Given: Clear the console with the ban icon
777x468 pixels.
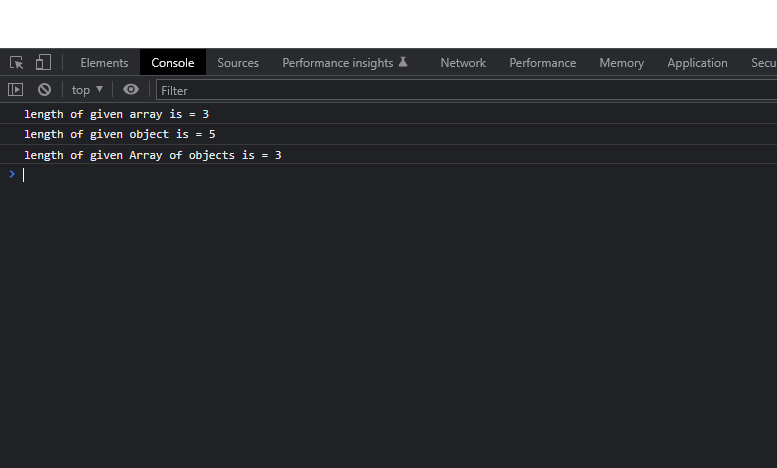Looking at the screenshot, I should tap(45, 90).
